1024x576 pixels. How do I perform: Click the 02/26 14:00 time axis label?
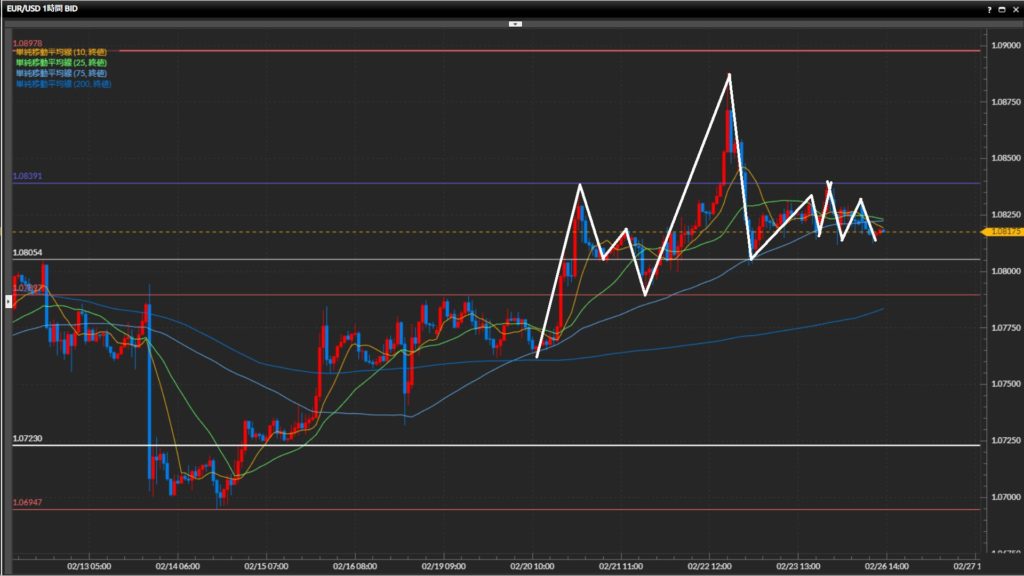(x=878, y=565)
